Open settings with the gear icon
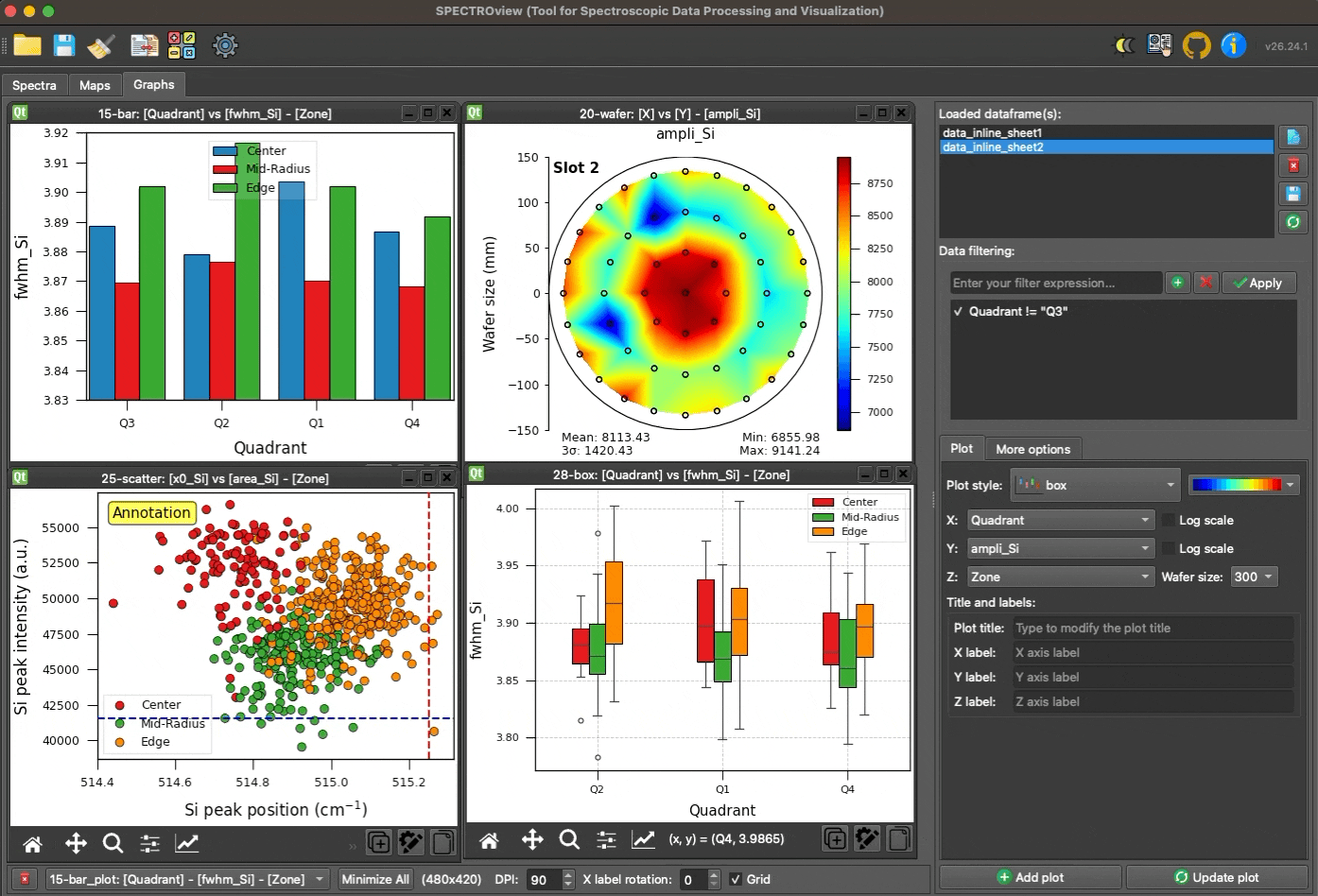Image resolution: width=1318 pixels, height=896 pixels. coord(225,44)
